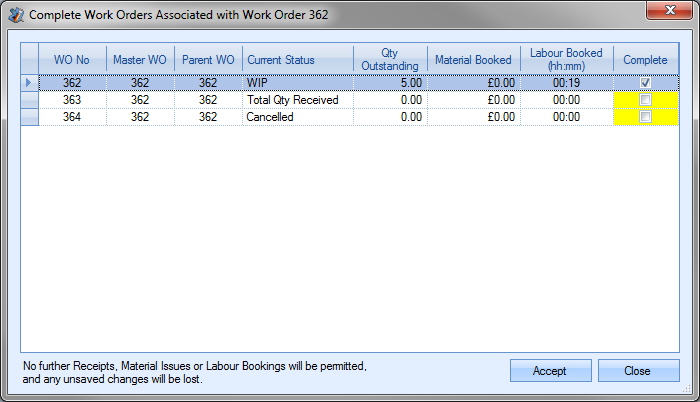700x402 pixels.
Task: Select row header for work order 364
Action: click(29, 117)
